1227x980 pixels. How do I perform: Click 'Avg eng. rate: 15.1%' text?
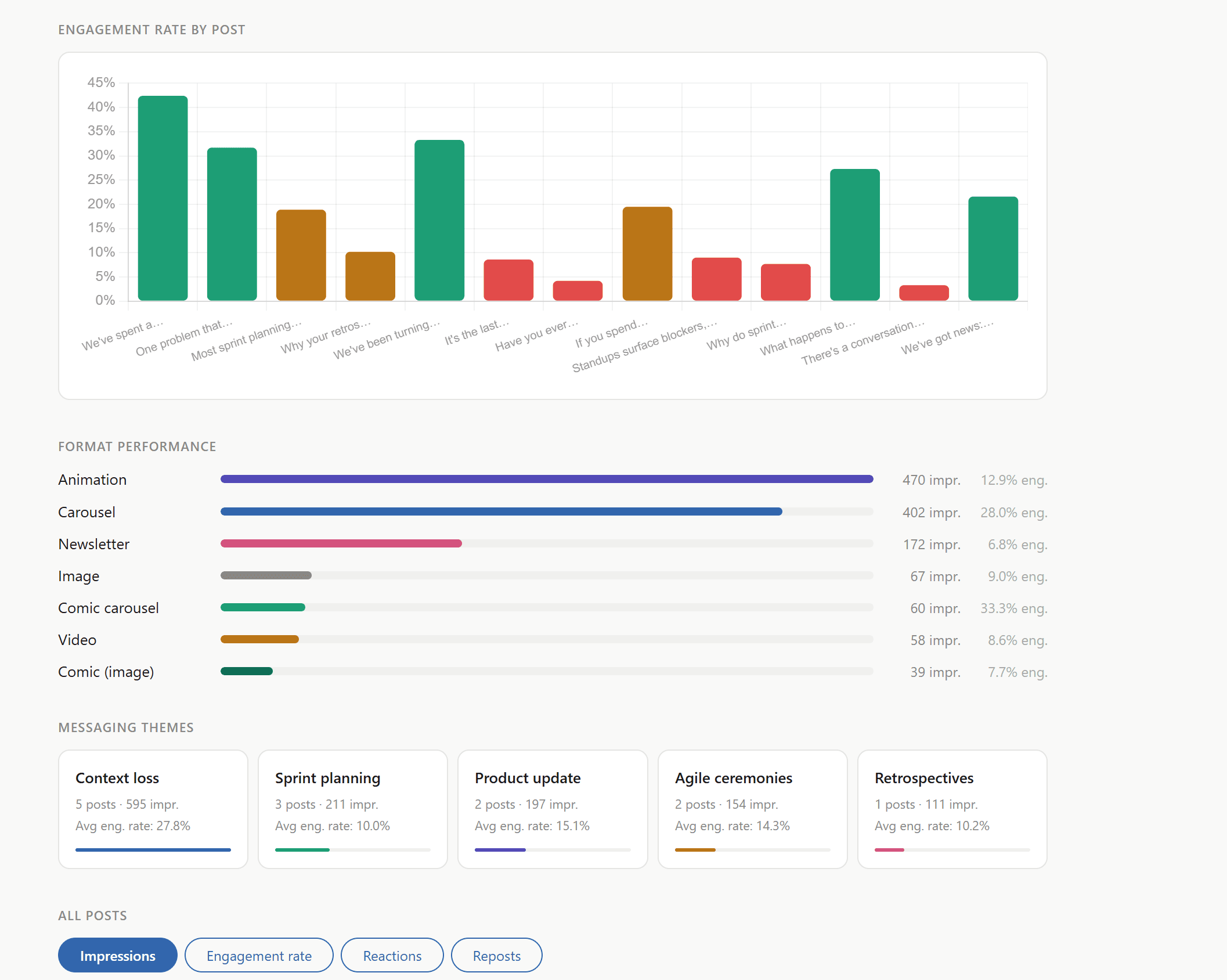pyautogui.click(x=532, y=826)
